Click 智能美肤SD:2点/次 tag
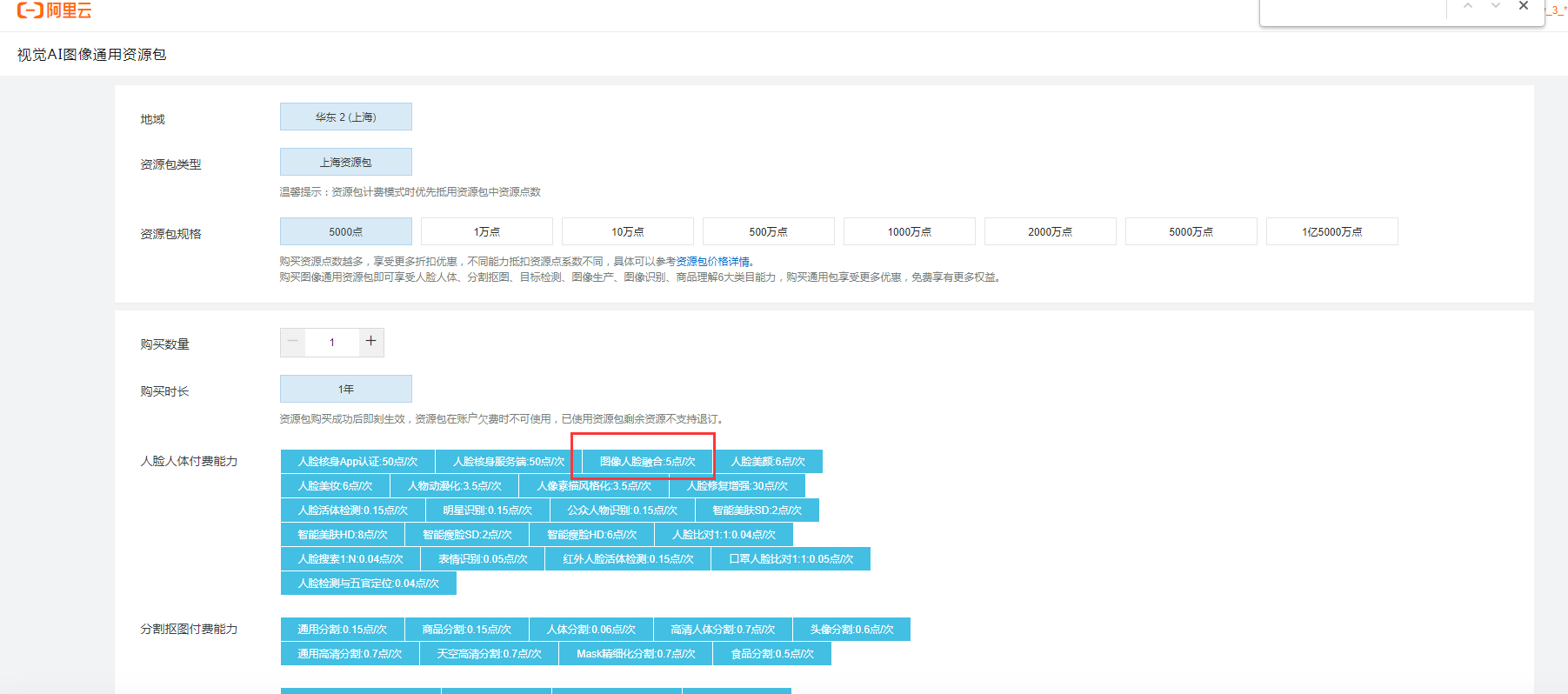Image resolution: width=1568 pixels, height=694 pixels. (x=757, y=510)
